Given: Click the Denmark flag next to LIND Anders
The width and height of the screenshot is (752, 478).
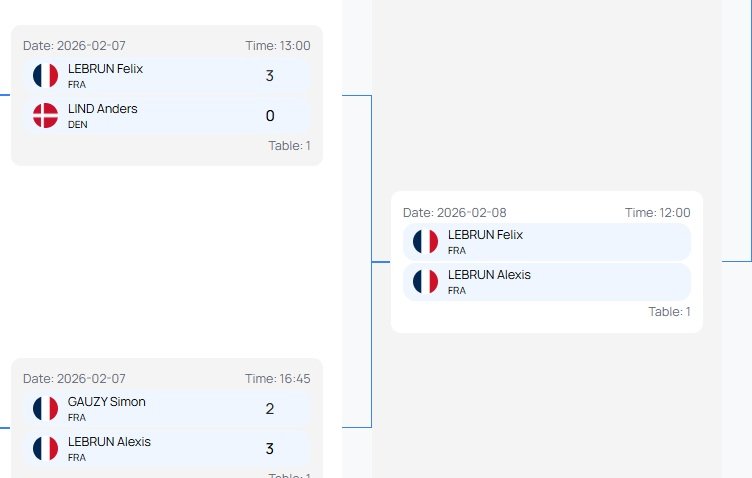Looking at the screenshot, I should 45,116.
